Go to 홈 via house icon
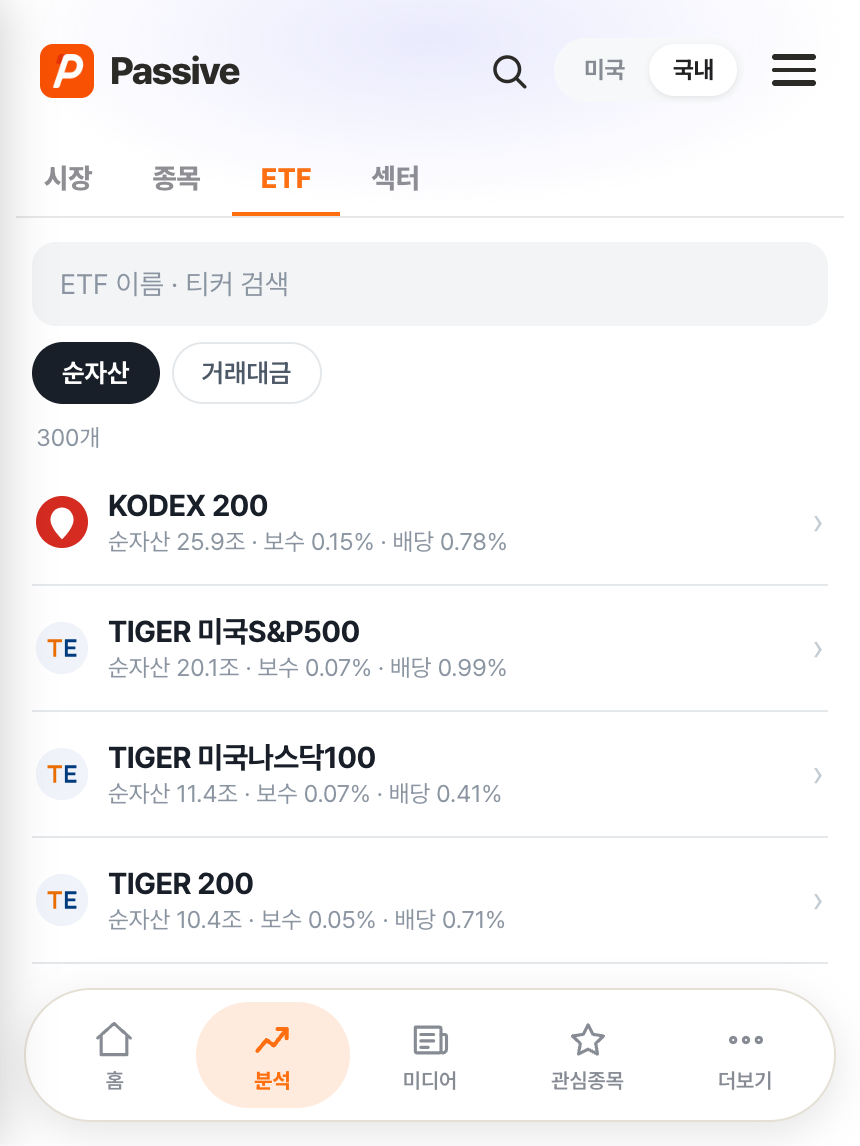This screenshot has width=860, height=1146. coord(114,1039)
